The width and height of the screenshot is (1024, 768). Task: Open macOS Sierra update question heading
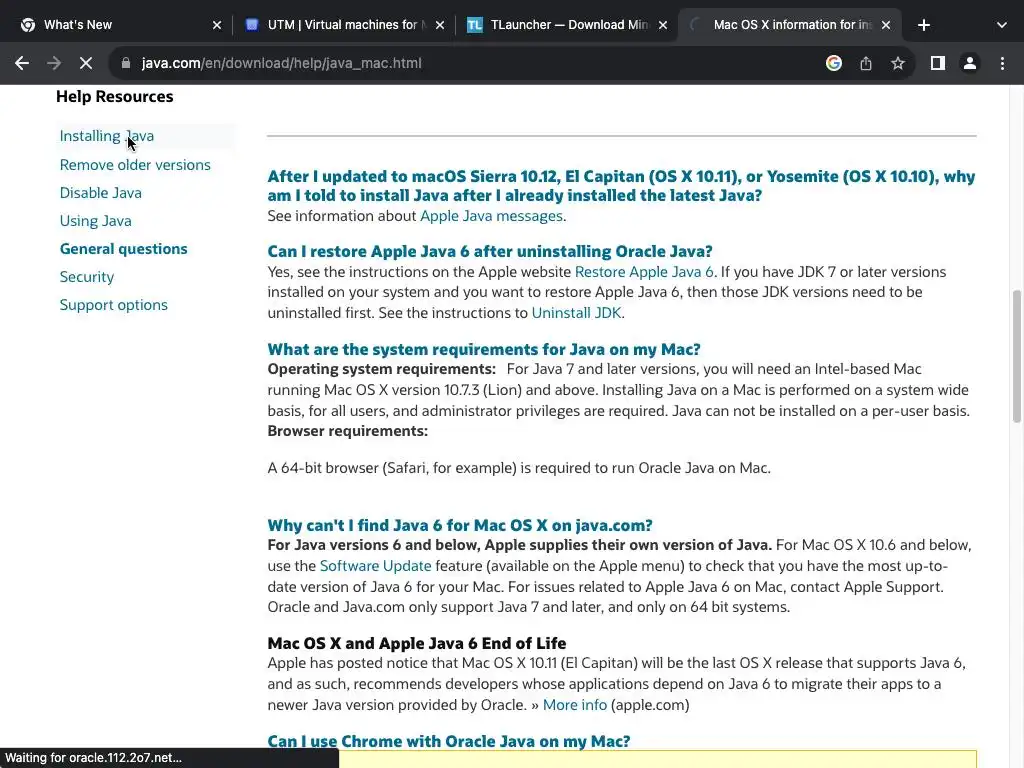click(621, 186)
